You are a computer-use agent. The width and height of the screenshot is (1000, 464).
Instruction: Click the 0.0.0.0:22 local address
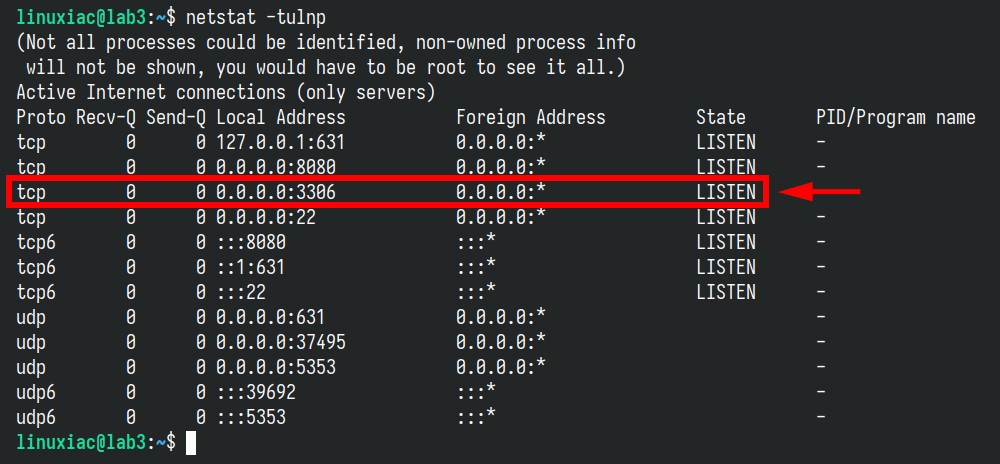[265, 217]
